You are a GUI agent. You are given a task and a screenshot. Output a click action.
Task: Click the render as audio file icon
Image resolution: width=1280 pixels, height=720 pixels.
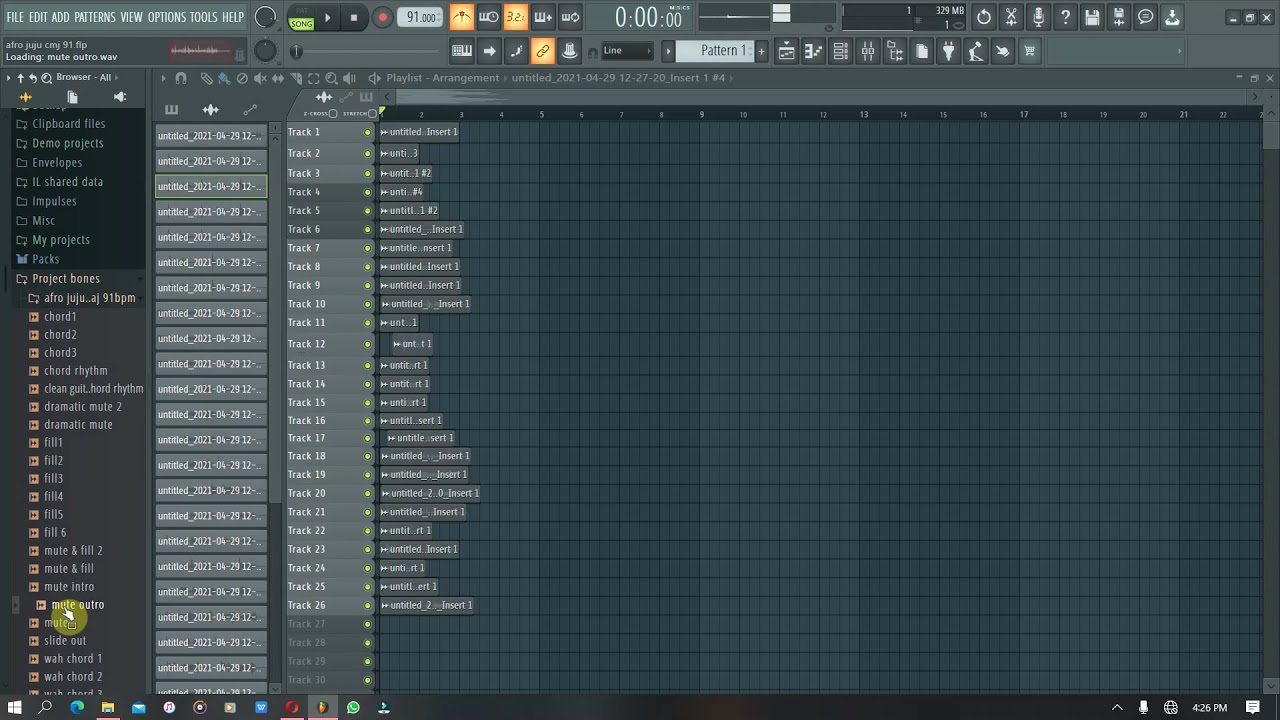1119,17
